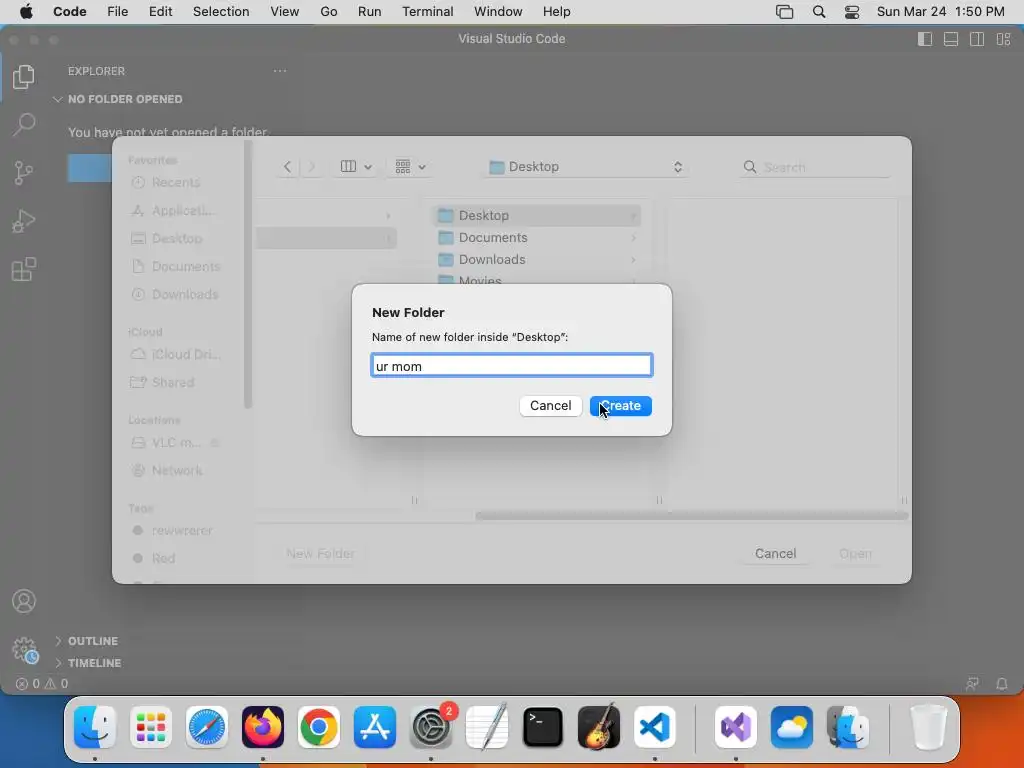
Task: Open column view options dropdown
Action: 356,167
